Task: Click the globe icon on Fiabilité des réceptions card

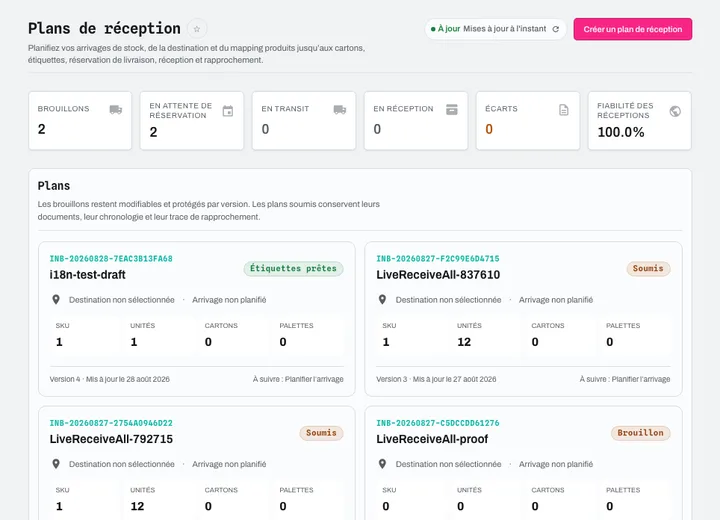Action: [675, 111]
